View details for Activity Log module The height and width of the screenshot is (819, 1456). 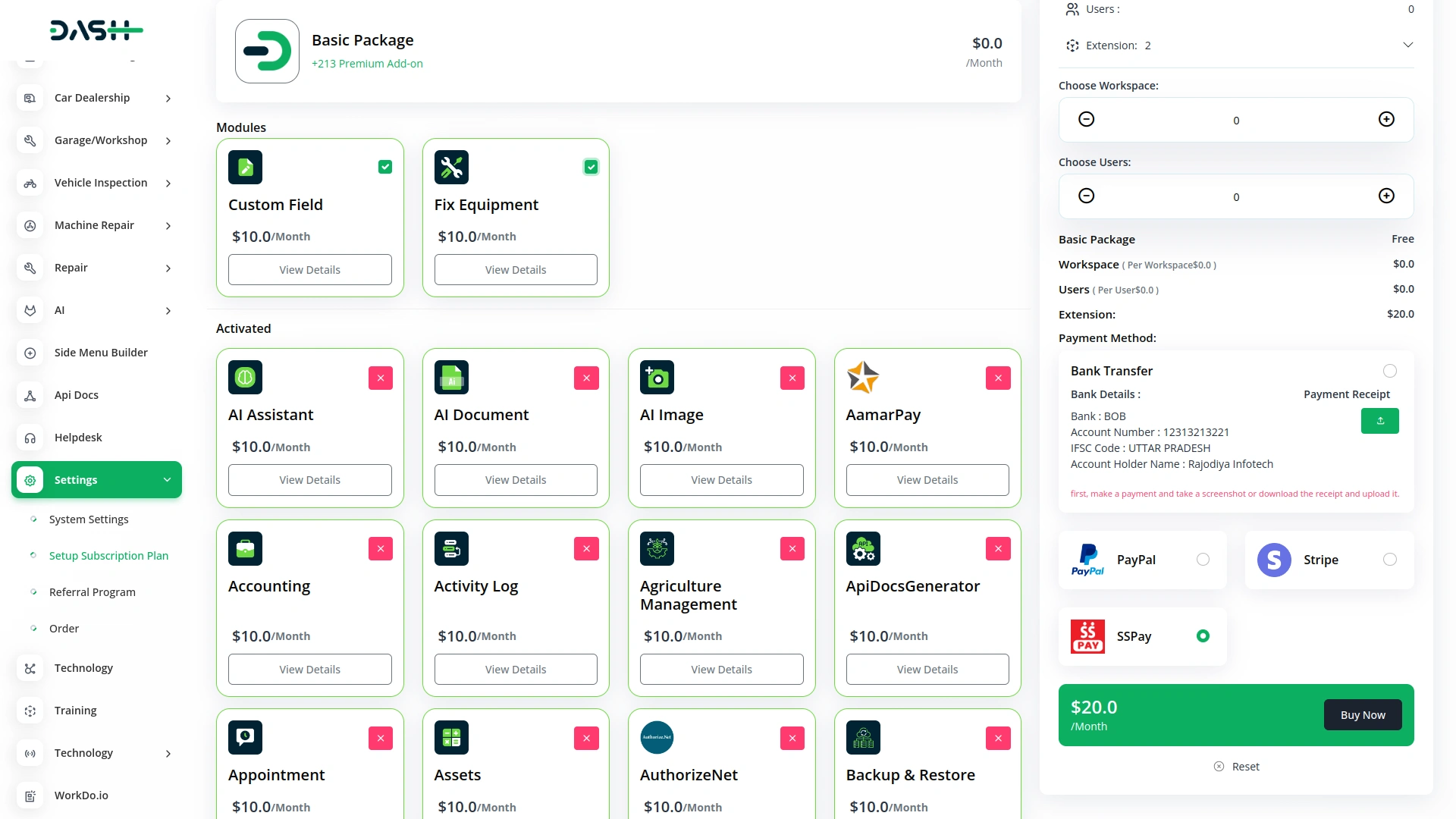click(x=515, y=669)
